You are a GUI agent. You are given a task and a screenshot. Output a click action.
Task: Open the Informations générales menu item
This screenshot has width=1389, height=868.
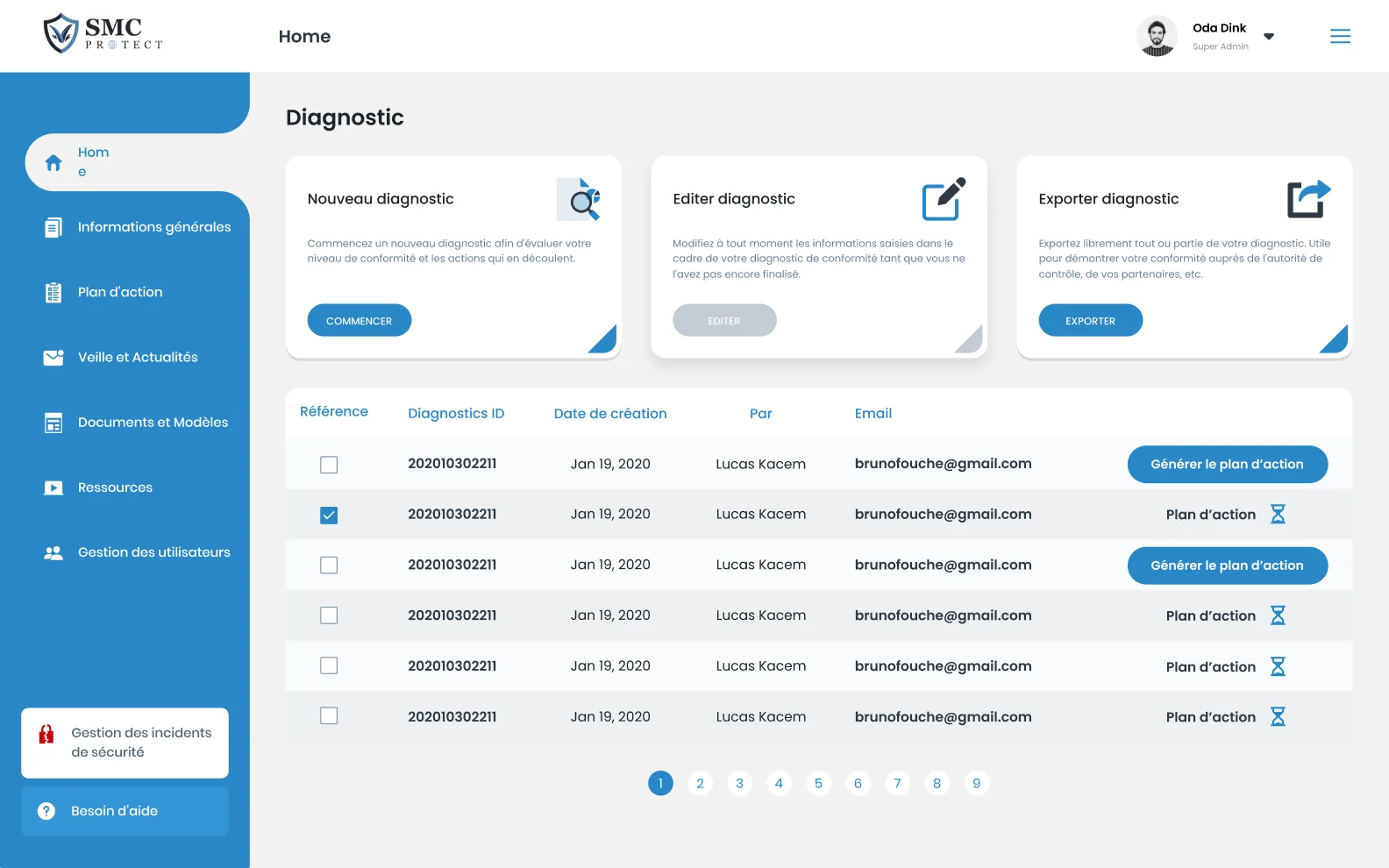click(154, 227)
